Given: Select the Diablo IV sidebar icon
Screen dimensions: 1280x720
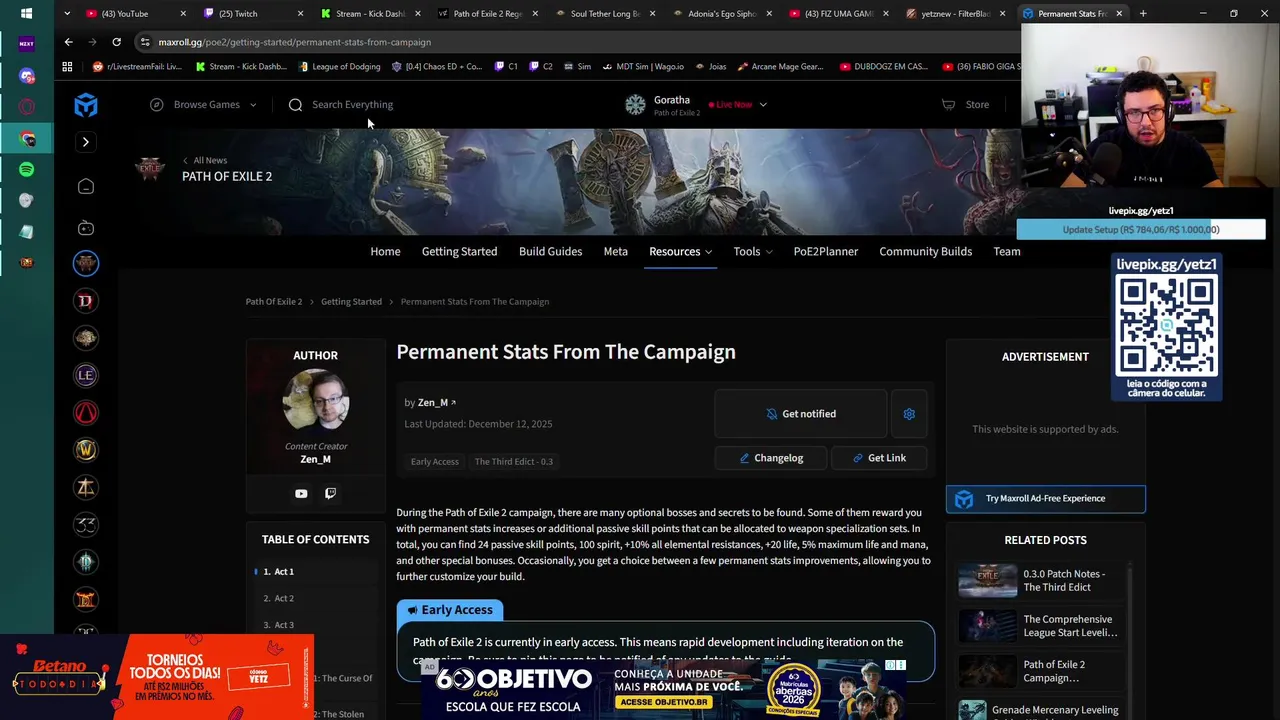Looking at the screenshot, I should click(86, 301).
